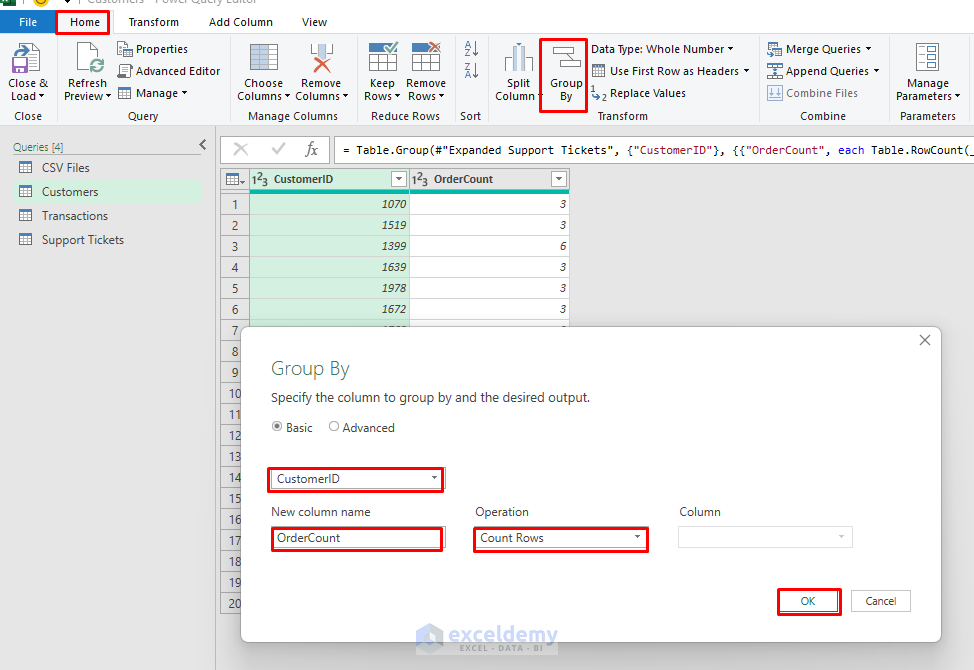Switch to the Add Column tab
The height and width of the screenshot is (670, 974).
(240, 22)
